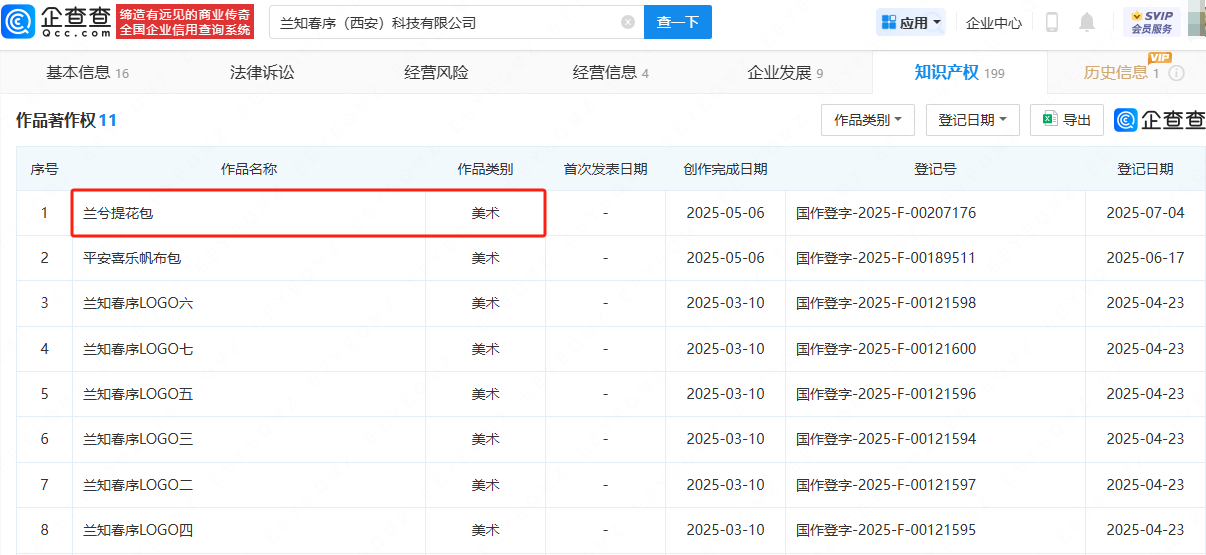The image size is (1206, 555).
Task: Open 企业中心 link
Action: point(994,22)
